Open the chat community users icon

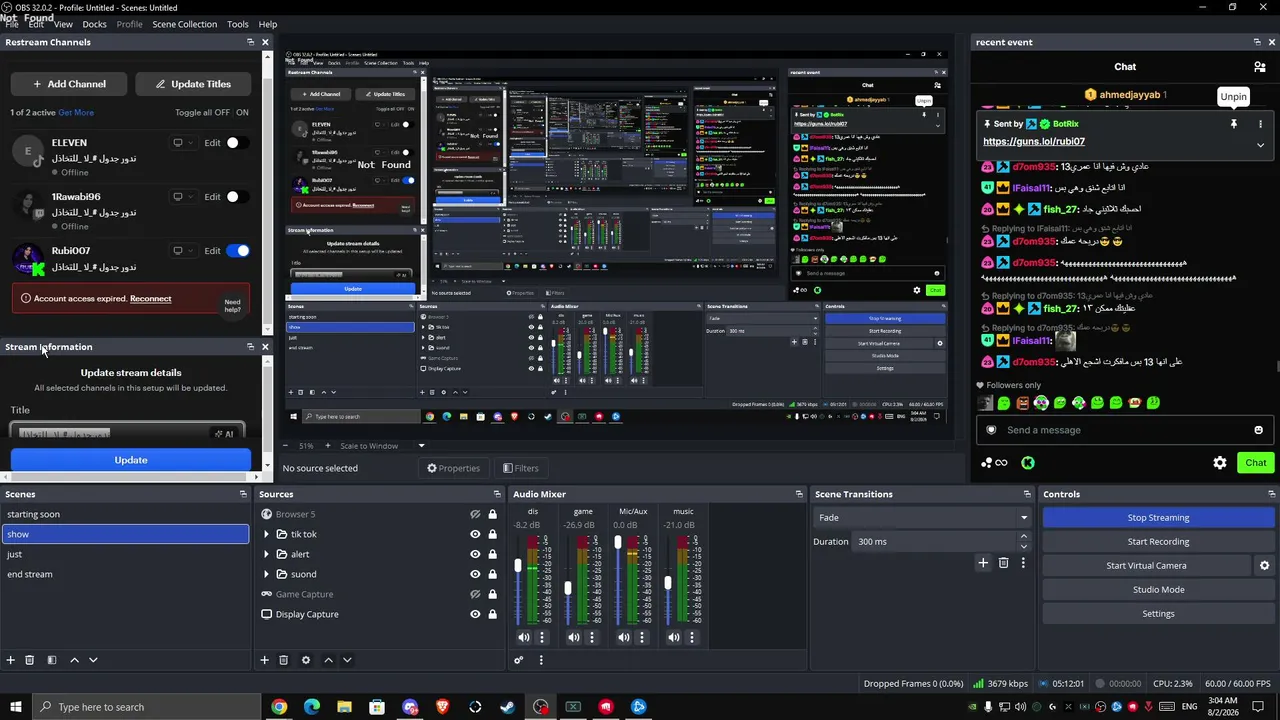click(1260, 67)
